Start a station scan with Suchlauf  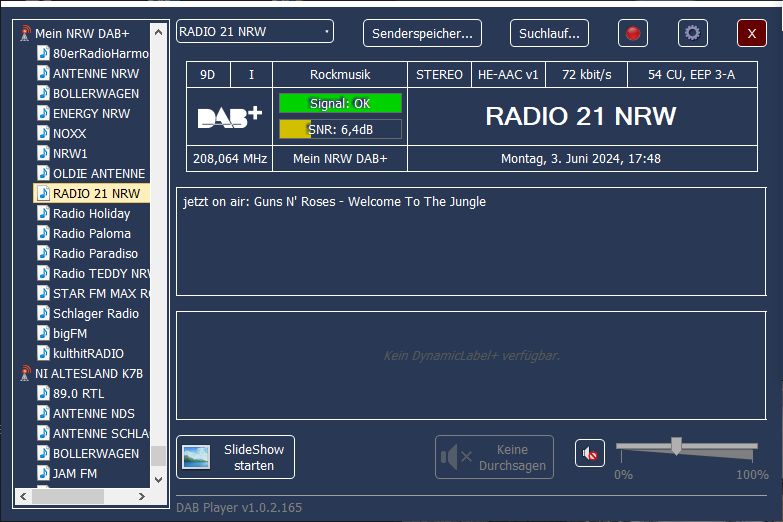[549, 33]
